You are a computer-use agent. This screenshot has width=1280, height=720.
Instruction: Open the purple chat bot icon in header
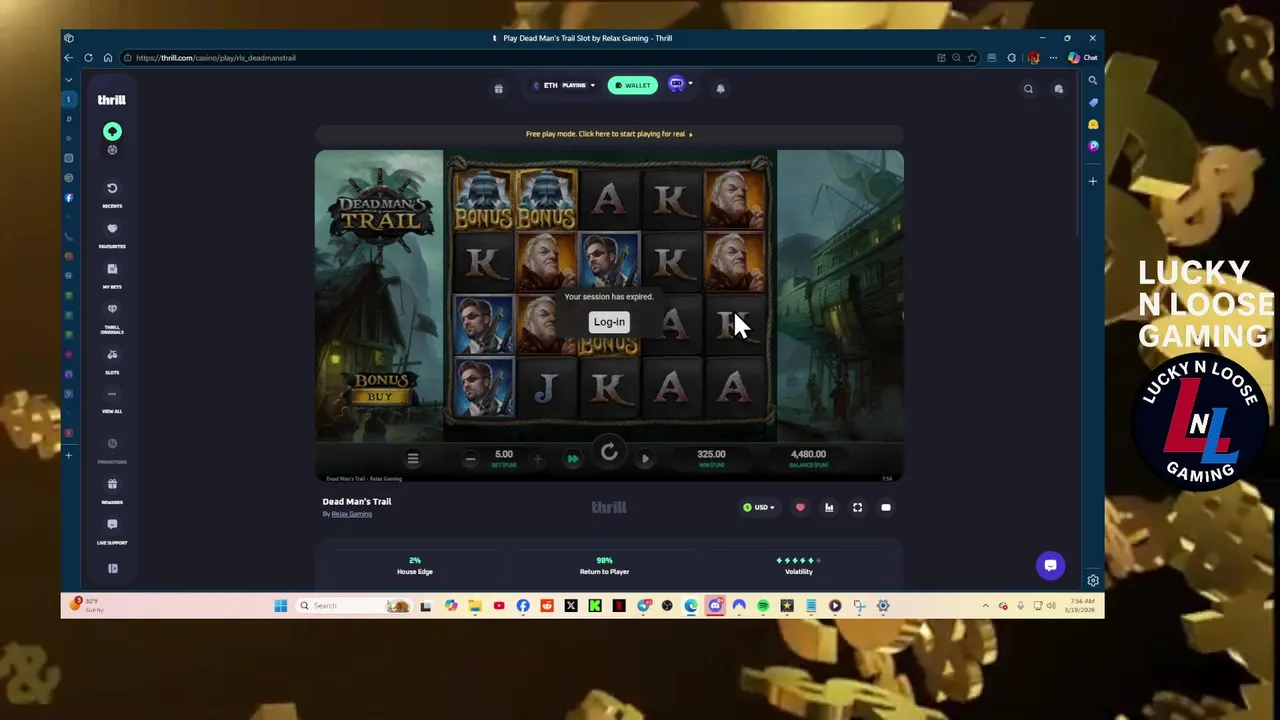point(676,85)
